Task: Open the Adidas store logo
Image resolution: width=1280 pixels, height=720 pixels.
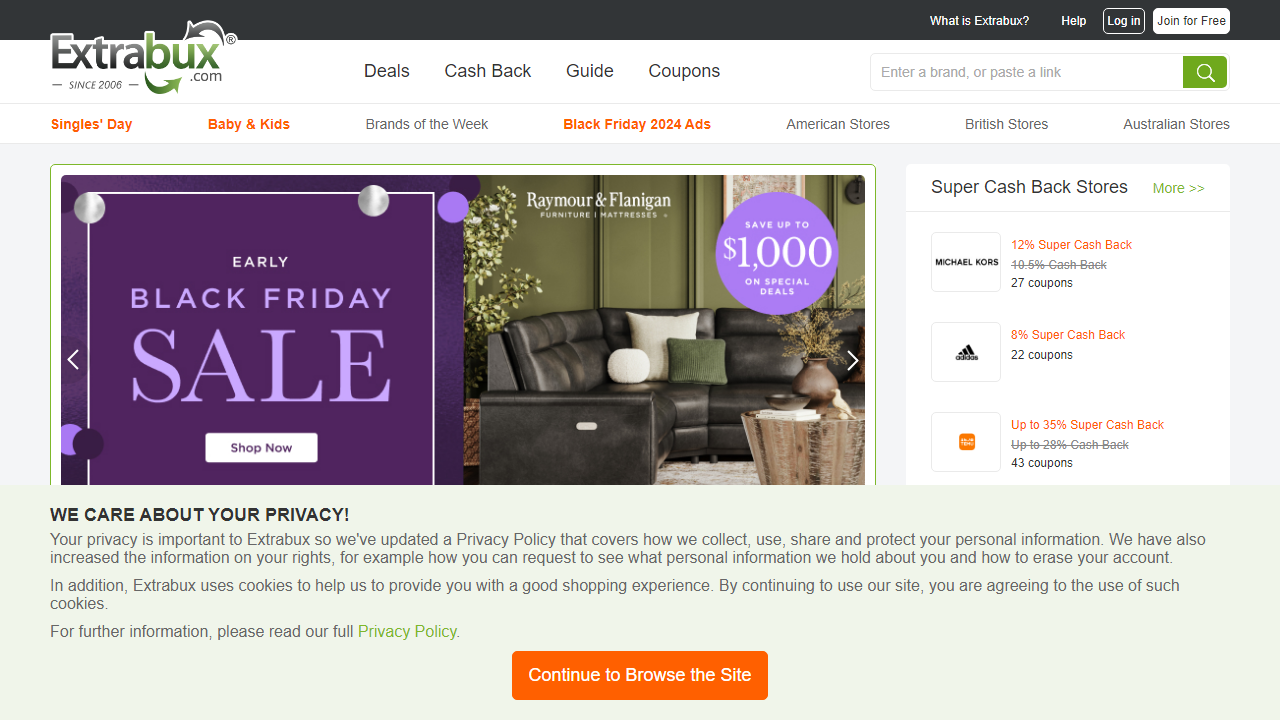Action: click(966, 352)
